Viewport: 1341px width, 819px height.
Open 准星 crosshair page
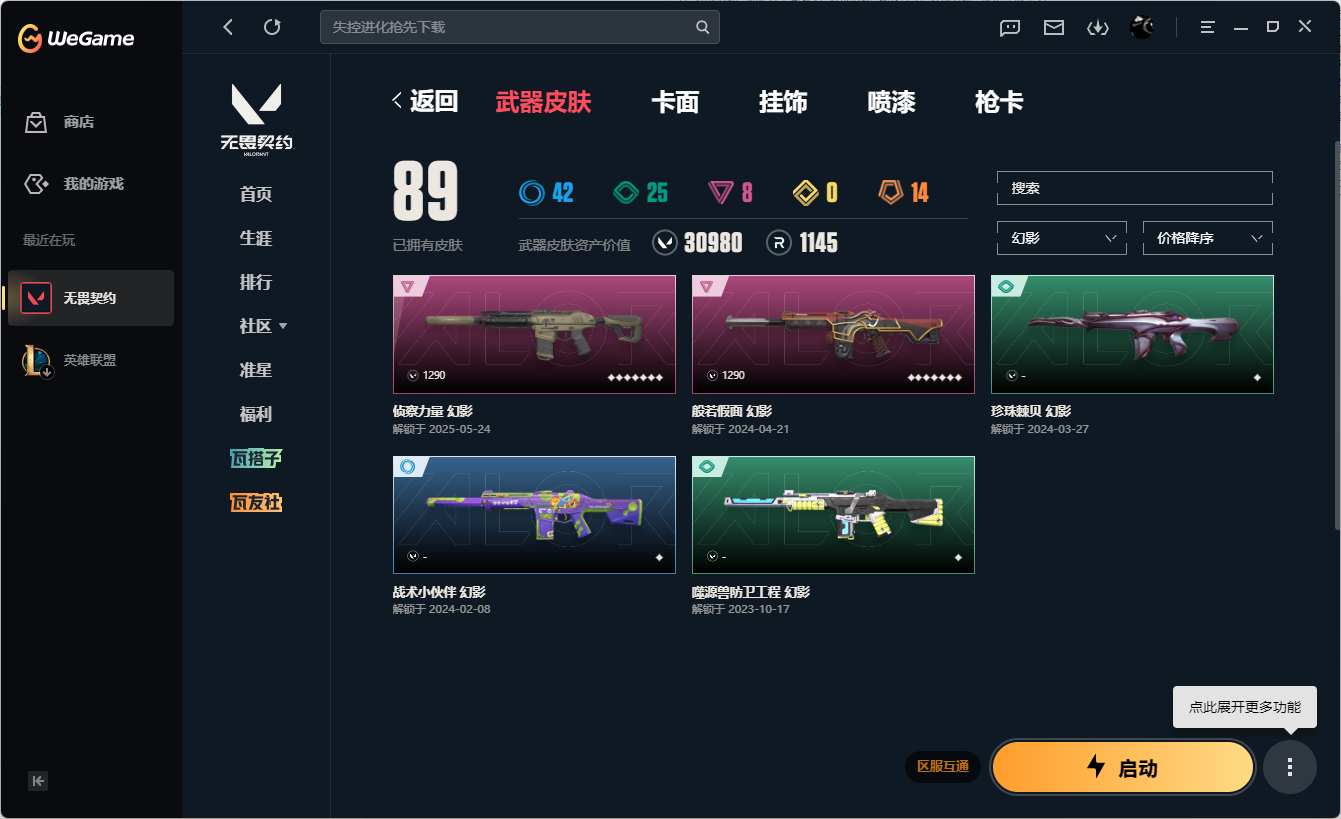tap(256, 371)
